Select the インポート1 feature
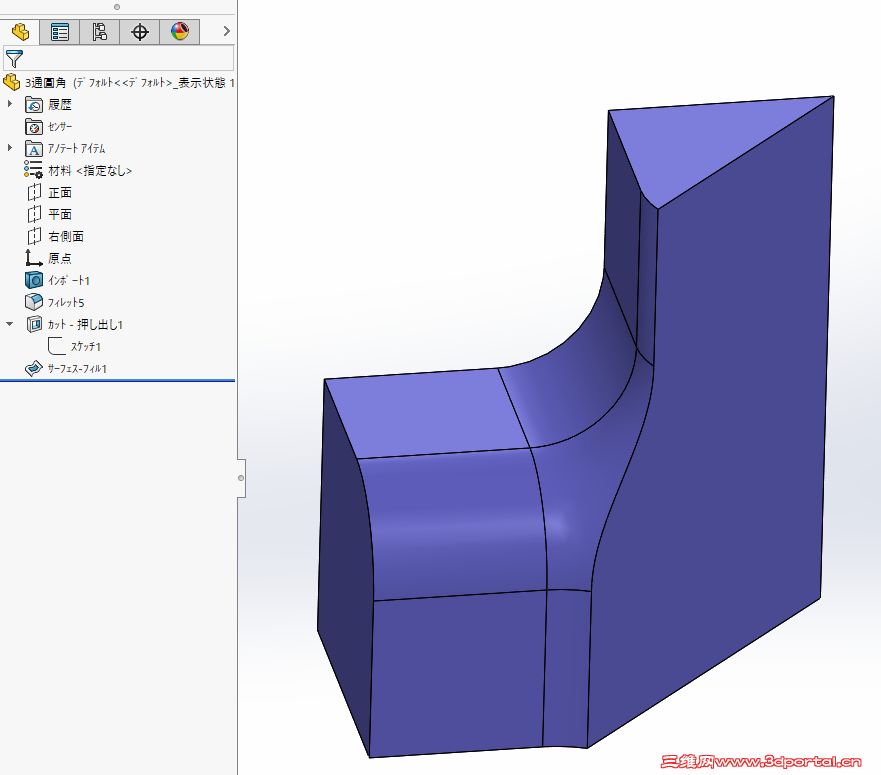Viewport: 881px width, 775px height. click(69, 280)
